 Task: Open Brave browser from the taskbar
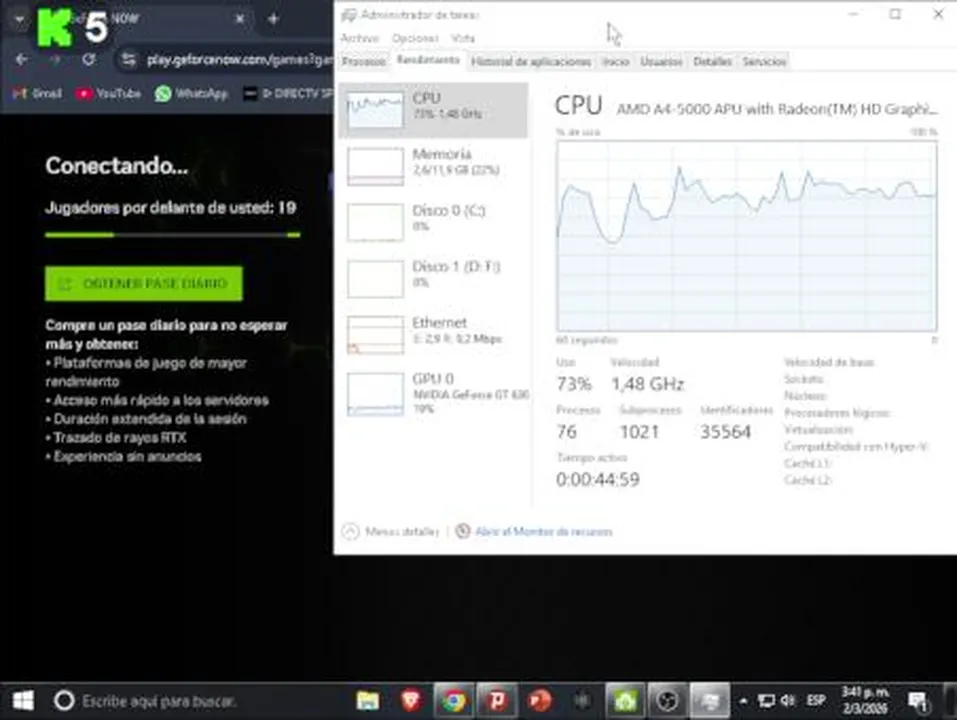tap(411, 700)
